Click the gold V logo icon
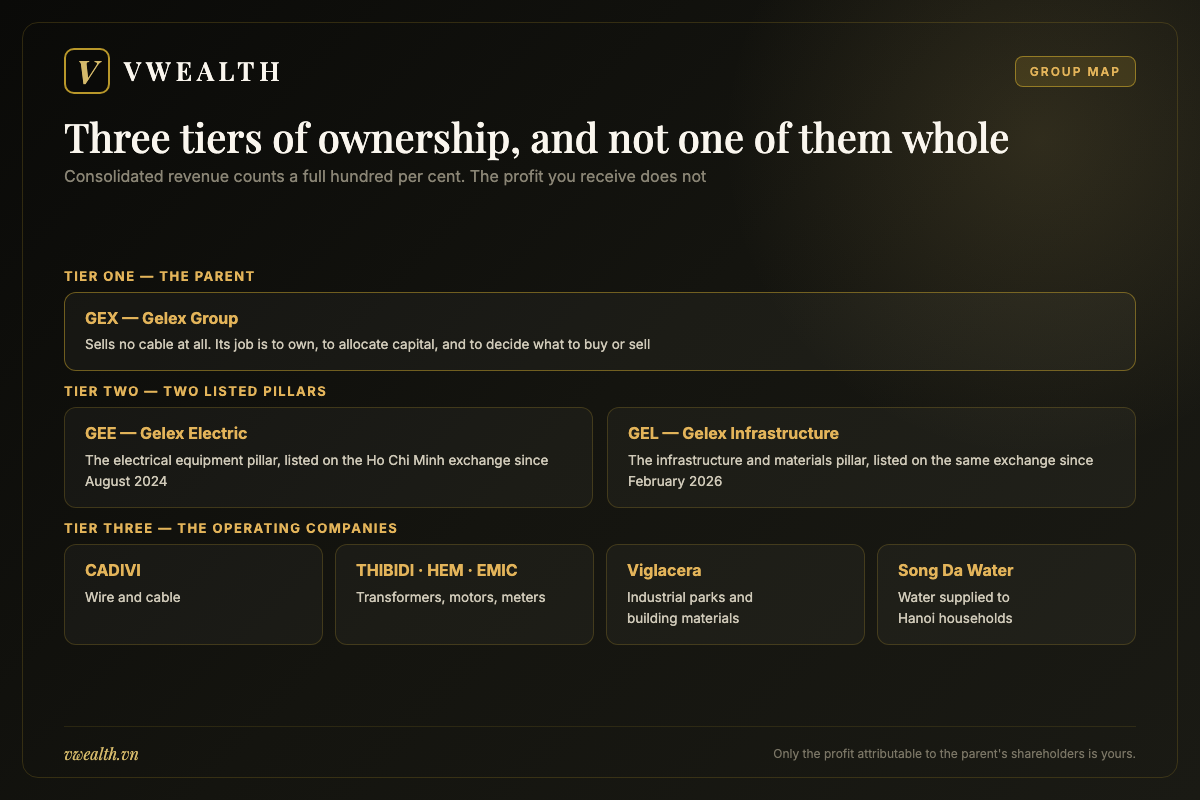 click(x=86, y=71)
